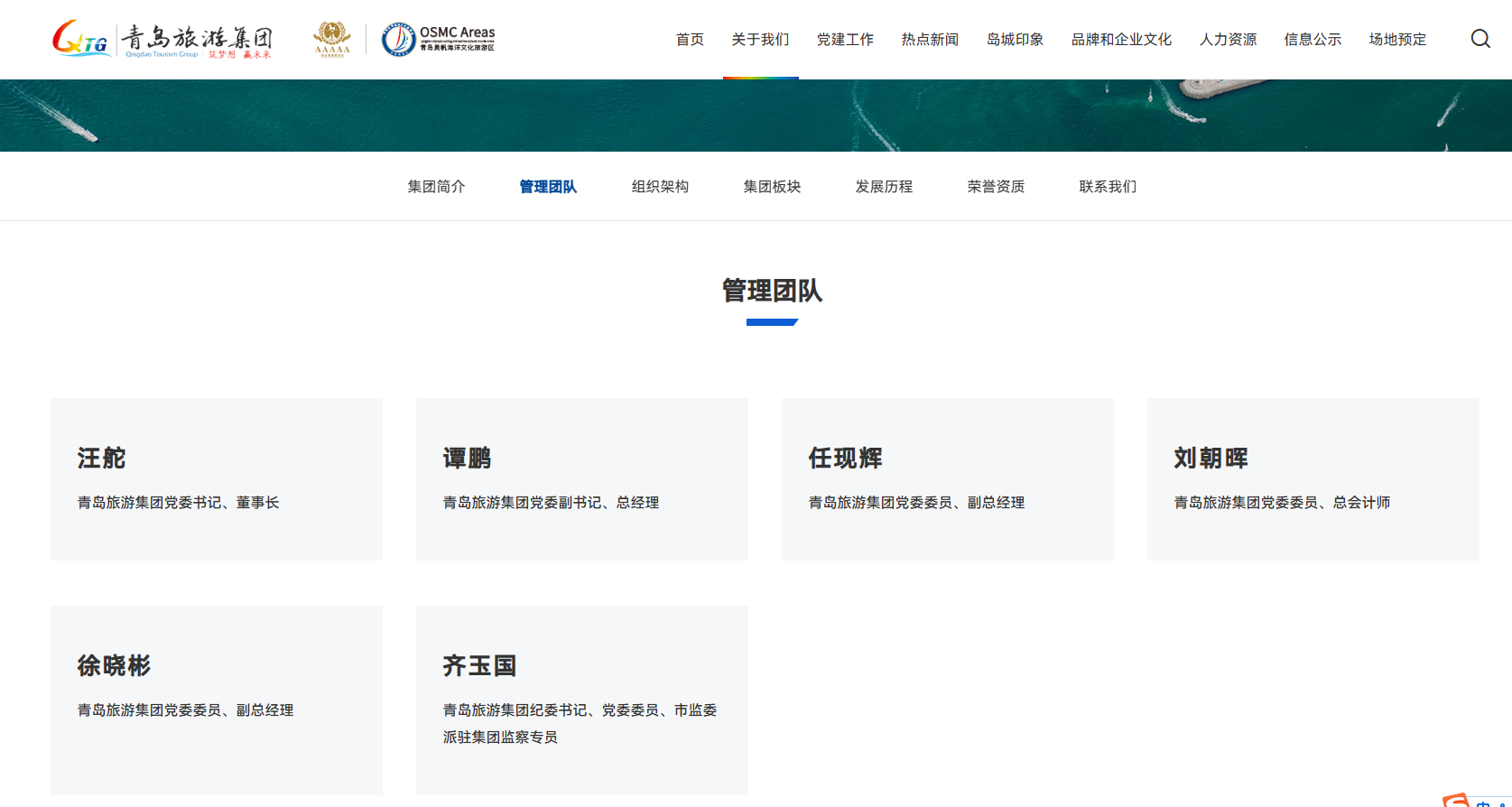
Task: Switch to the 发展历程 tab
Action: coord(884,187)
